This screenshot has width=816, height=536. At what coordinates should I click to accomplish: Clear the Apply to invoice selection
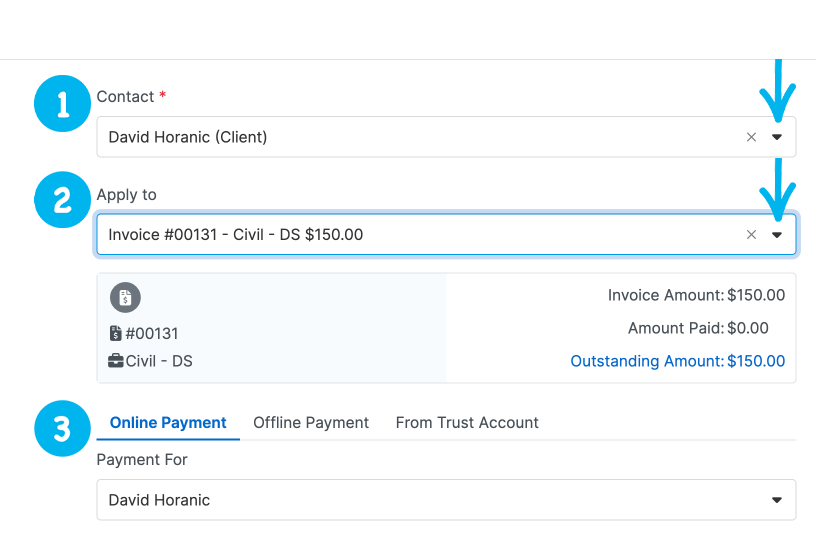pyautogui.click(x=751, y=235)
